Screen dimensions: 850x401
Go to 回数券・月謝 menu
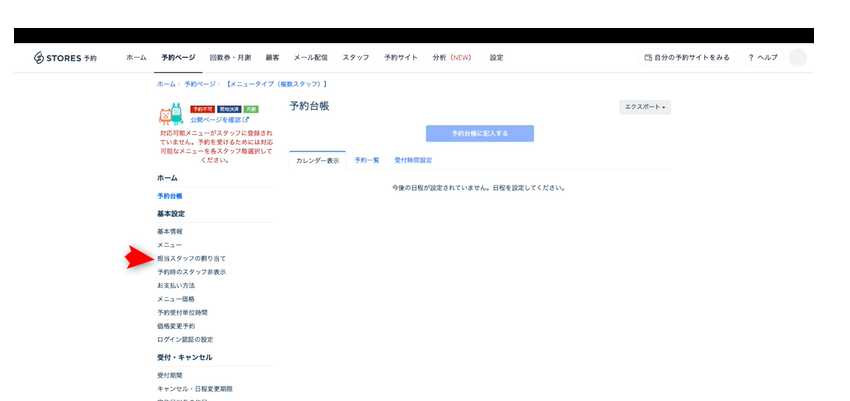click(231, 58)
